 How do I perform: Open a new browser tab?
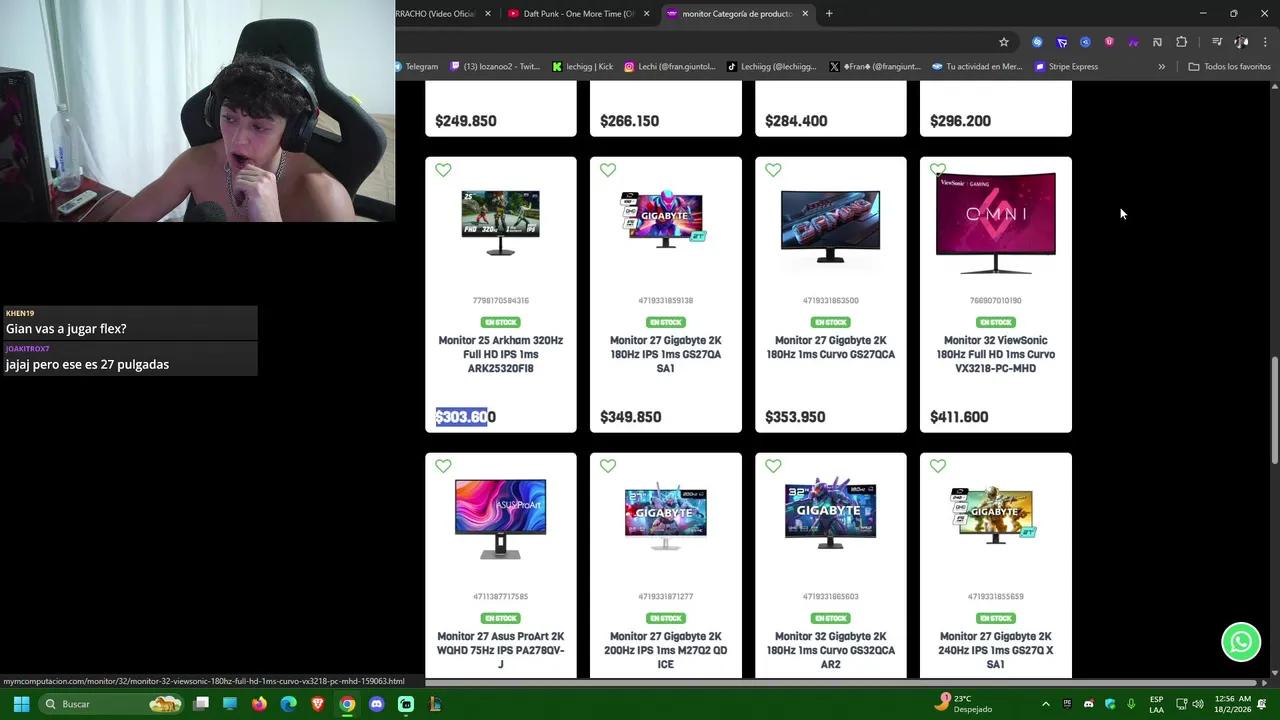[829, 14]
